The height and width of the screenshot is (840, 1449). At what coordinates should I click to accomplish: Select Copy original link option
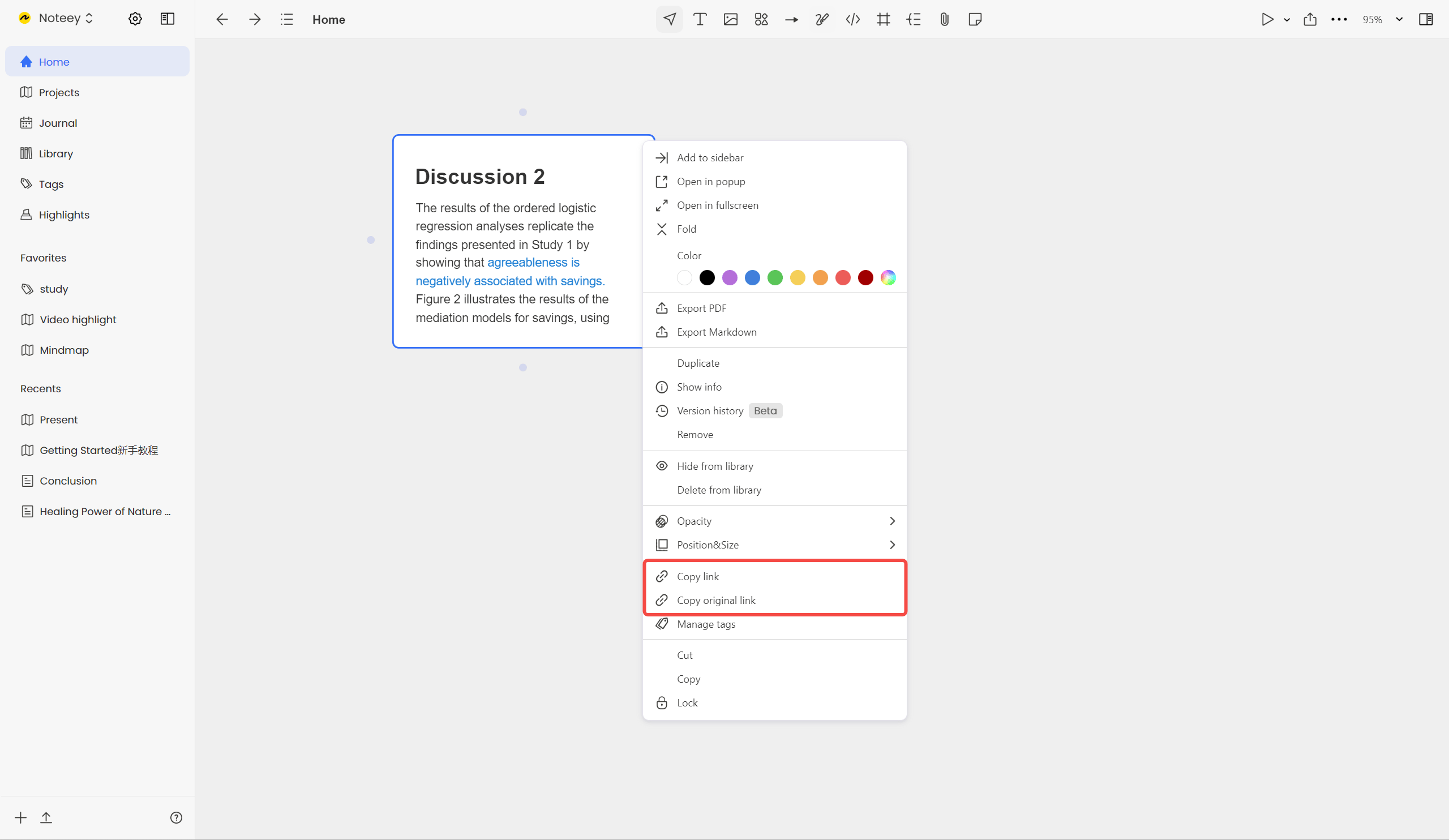tap(716, 599)
